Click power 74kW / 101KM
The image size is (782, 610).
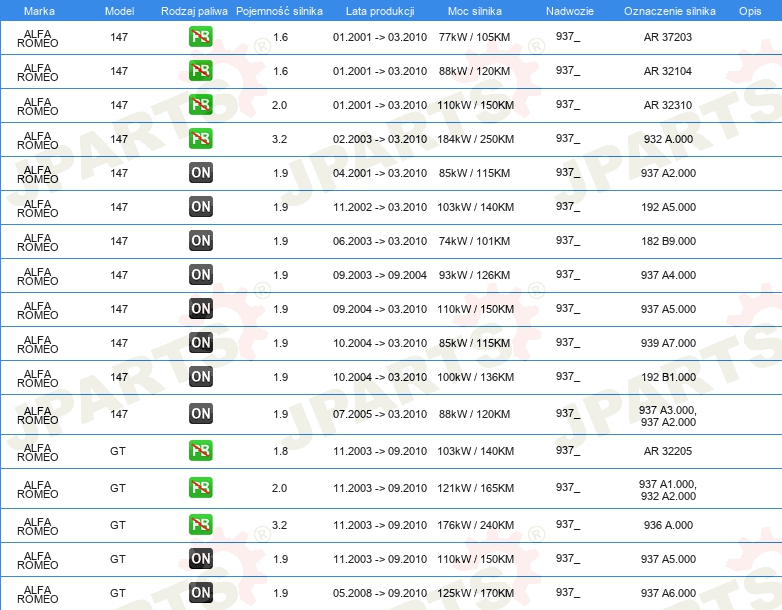click(x=474, y=241)
